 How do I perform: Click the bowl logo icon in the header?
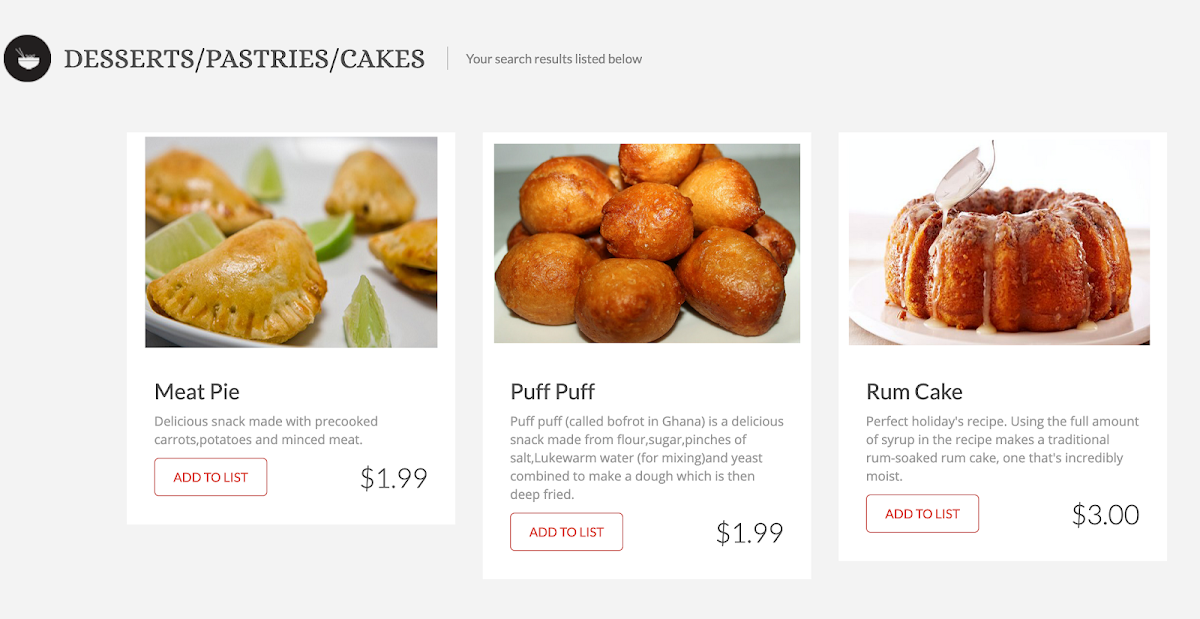[x=28, y=58]
